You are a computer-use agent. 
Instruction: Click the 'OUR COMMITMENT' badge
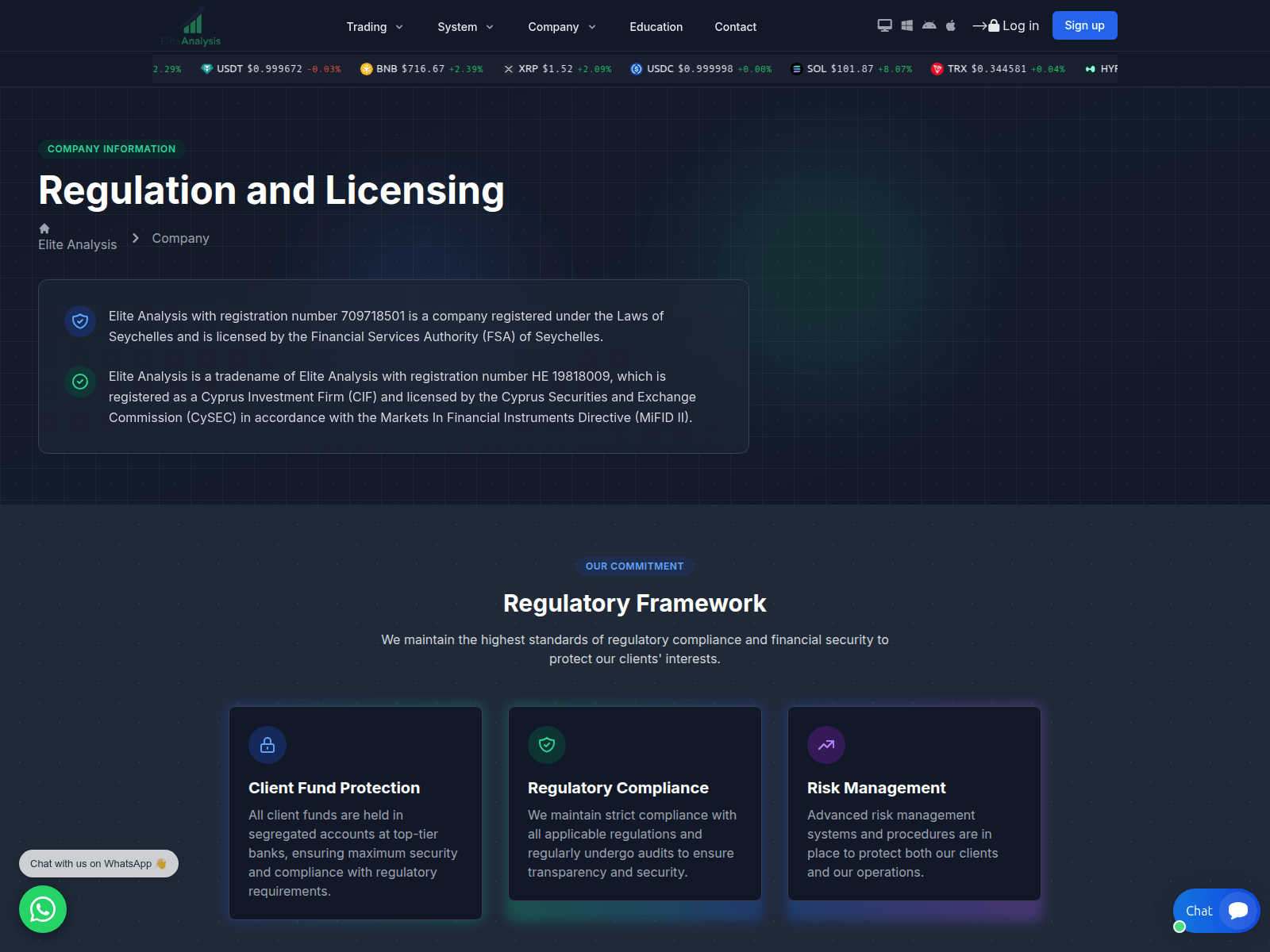[x=635, y=566]
